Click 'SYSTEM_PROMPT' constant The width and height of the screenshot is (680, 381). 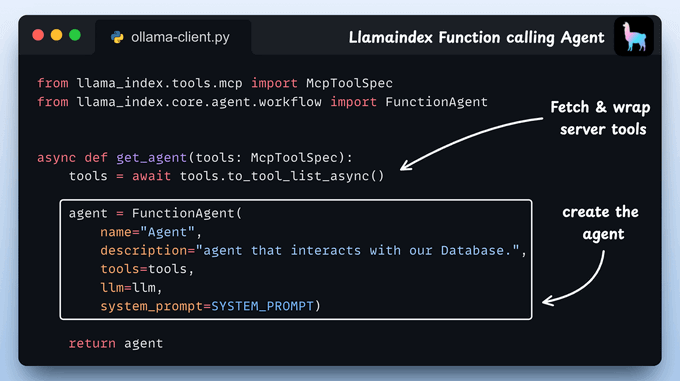(262, 306)
